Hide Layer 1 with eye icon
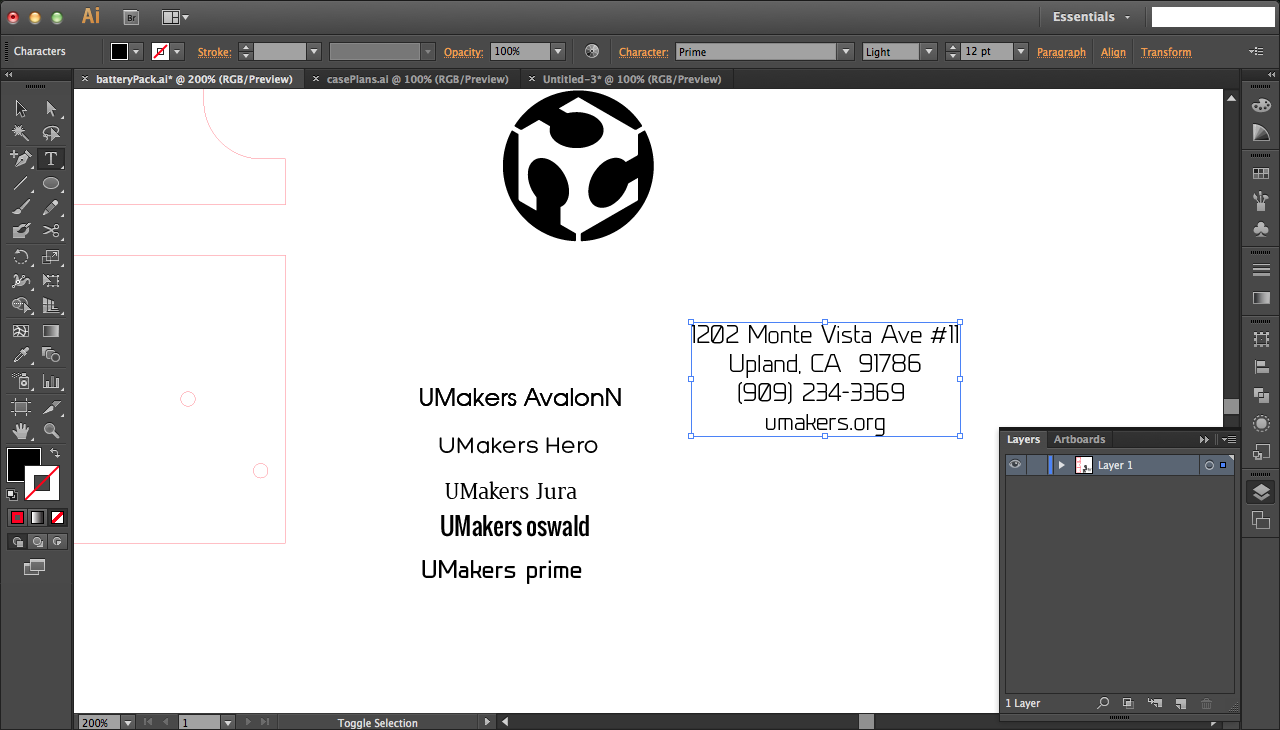 (1015, 465)
